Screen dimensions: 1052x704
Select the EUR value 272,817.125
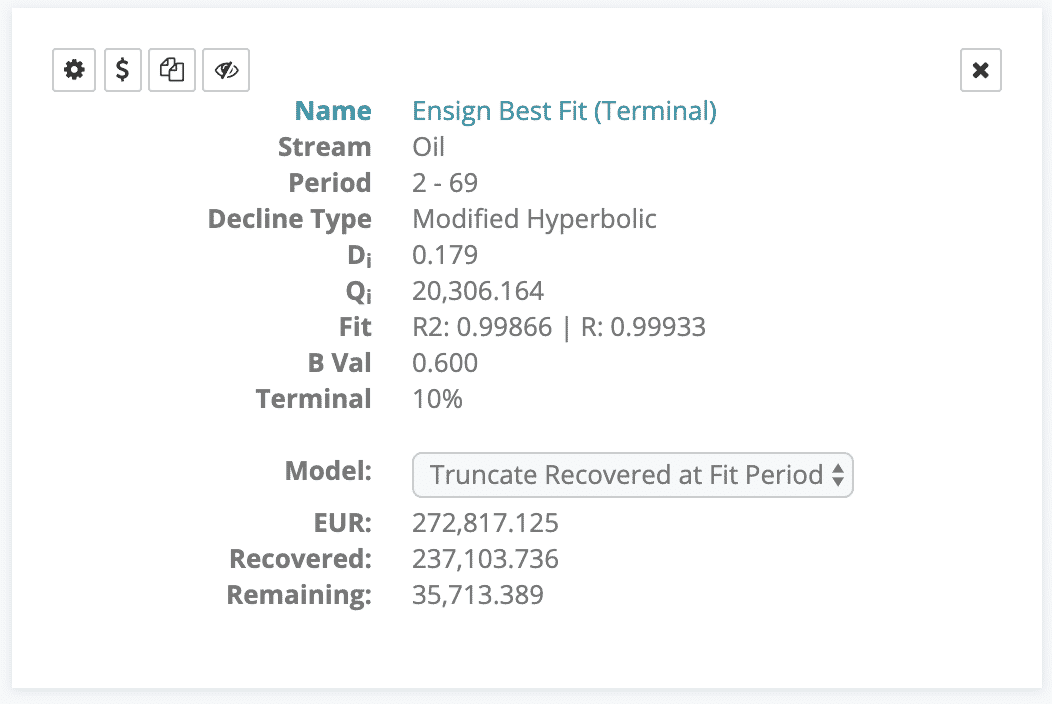click(485, 523)
